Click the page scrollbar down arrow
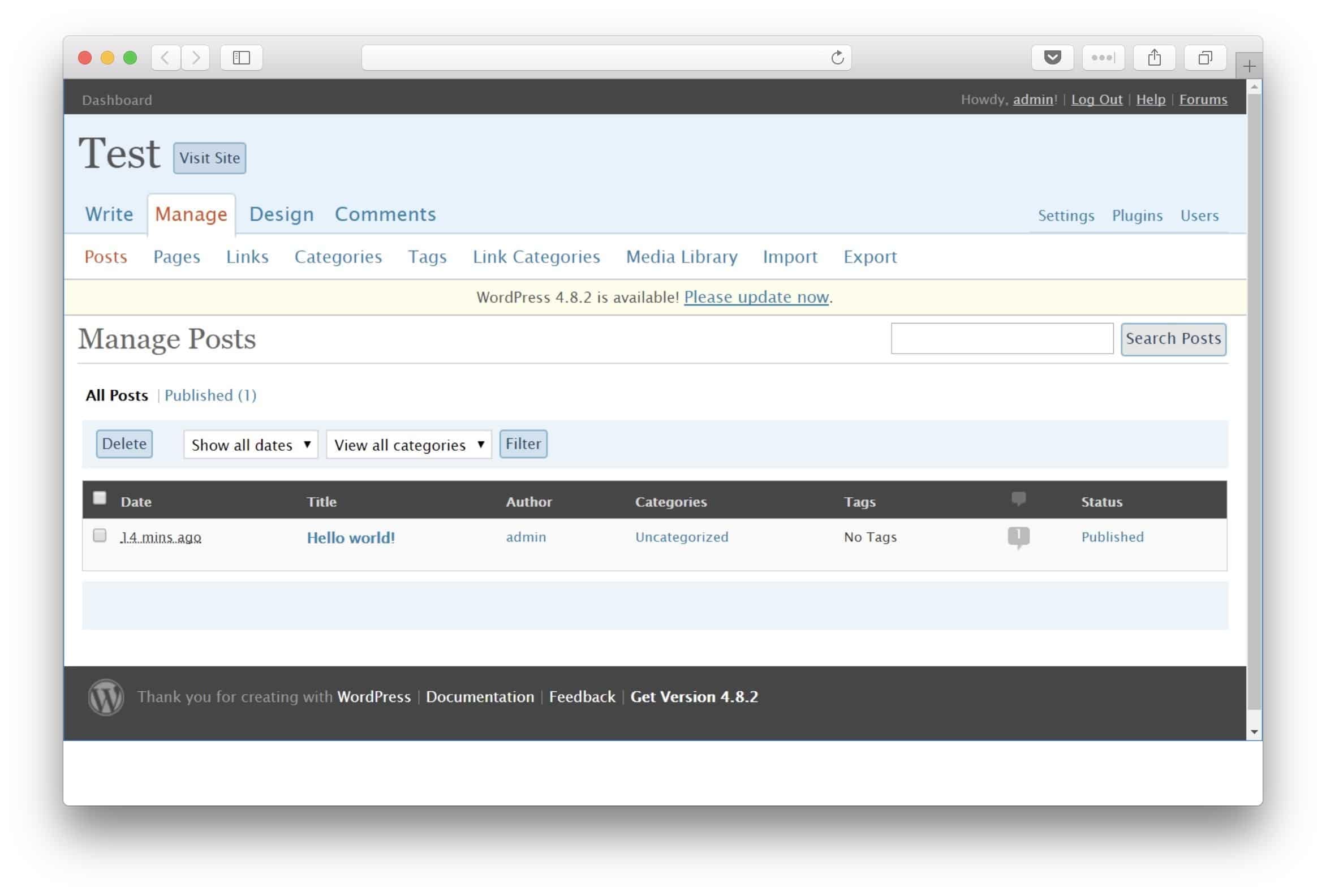 (1254, 731)
